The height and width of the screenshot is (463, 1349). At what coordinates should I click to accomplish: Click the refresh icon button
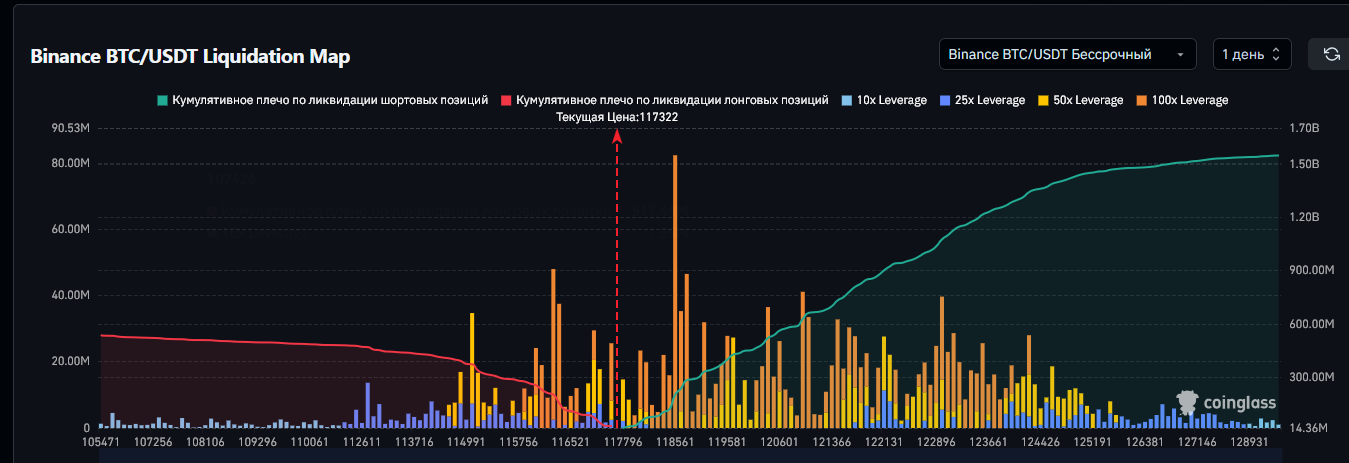click(1331, 54)
